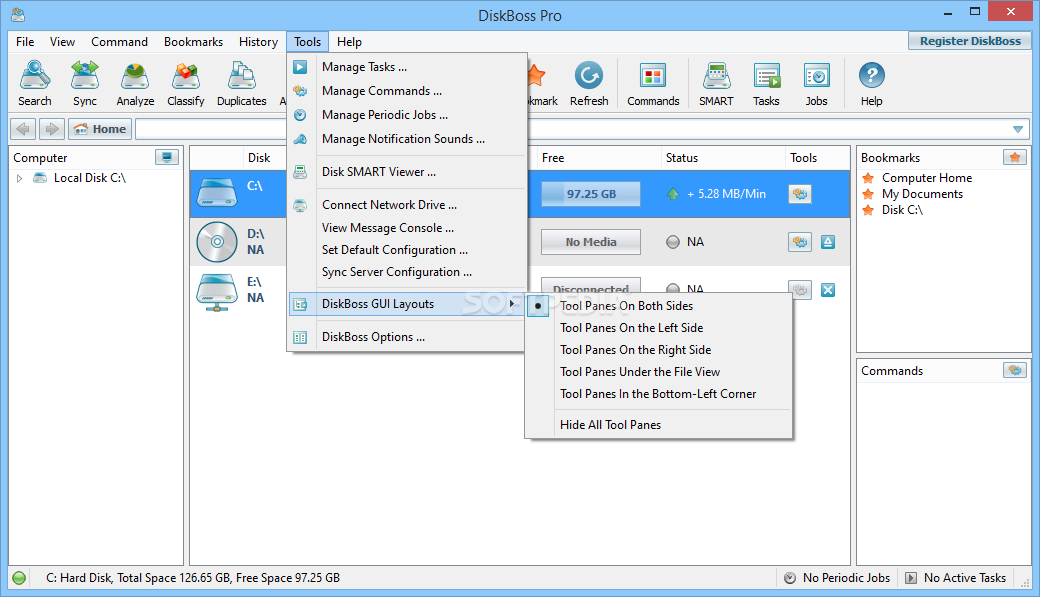Open the My Documents bookmark
This screenshot has height=597, width=1040.
coord(922,194)
